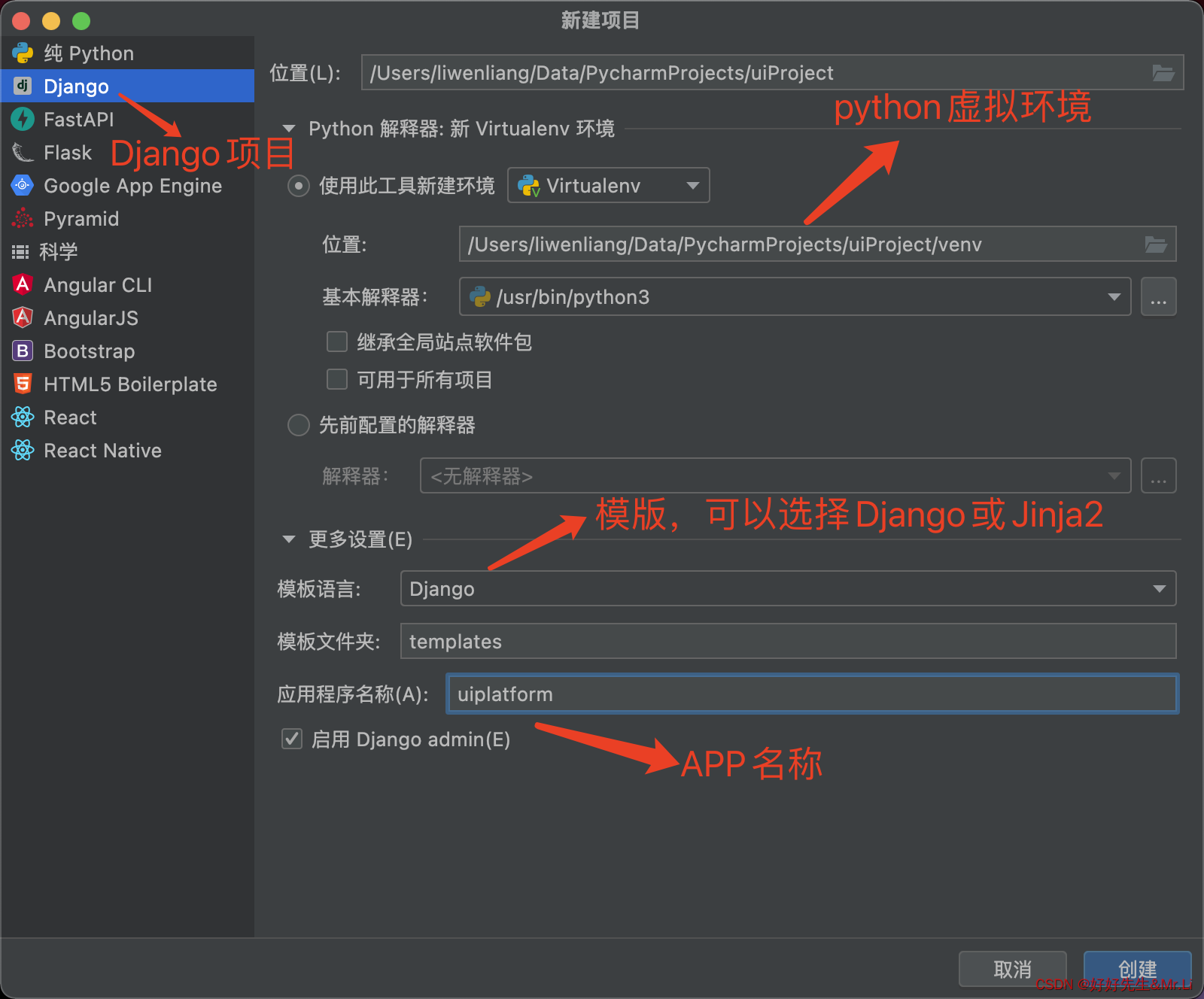Browse folder for venv location

[x=1156, y=244]
